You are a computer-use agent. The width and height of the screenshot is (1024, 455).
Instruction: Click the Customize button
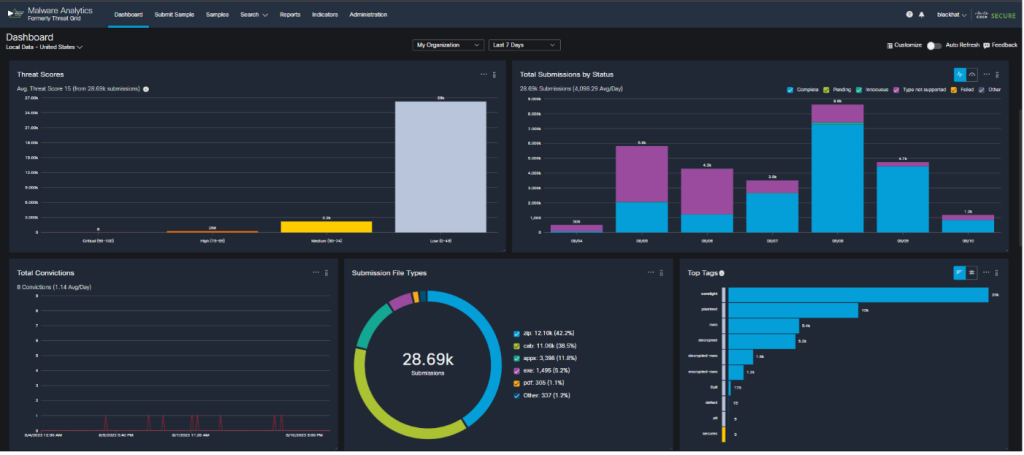(904, 46)
